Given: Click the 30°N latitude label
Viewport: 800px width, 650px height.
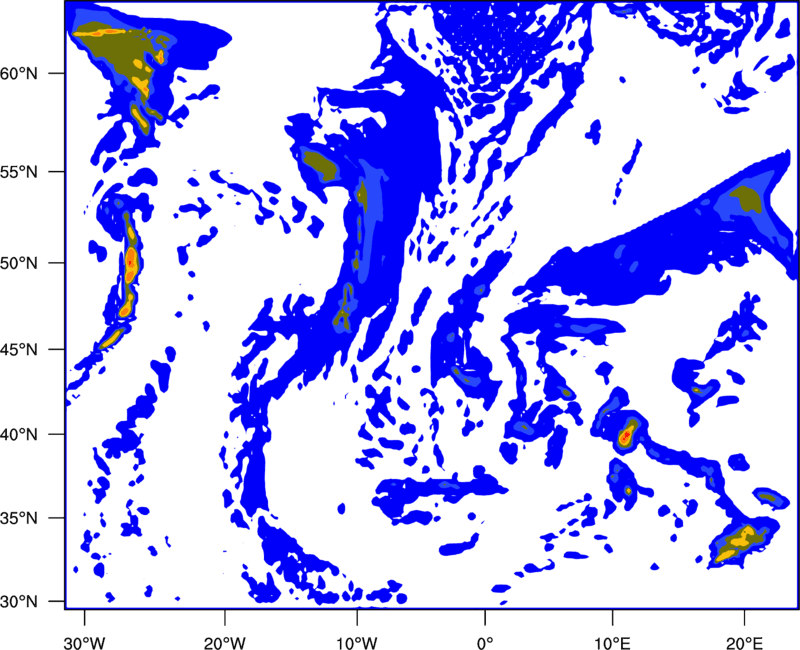Looking at the screenshot, I should coord(19,602).
